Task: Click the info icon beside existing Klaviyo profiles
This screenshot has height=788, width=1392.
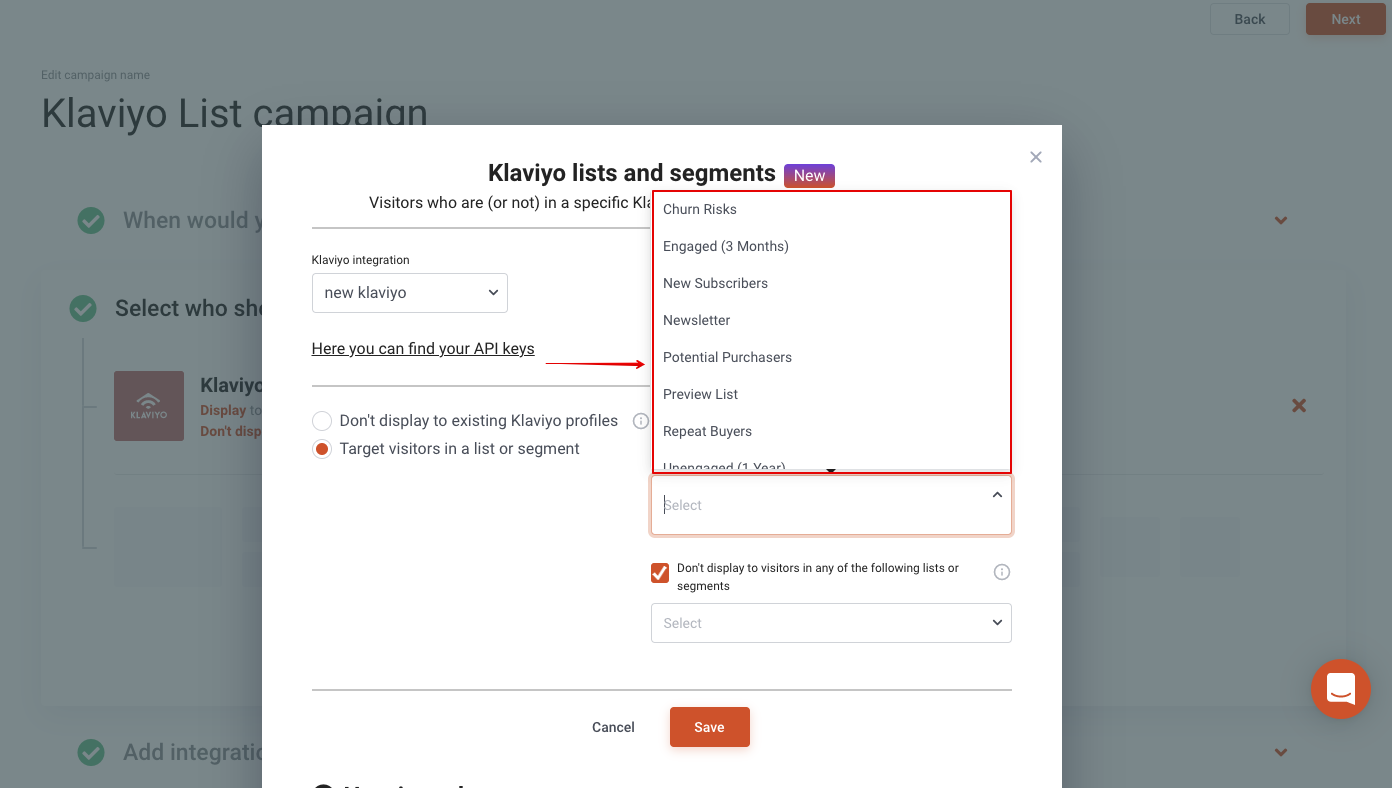Action: [x=641, y=421]
